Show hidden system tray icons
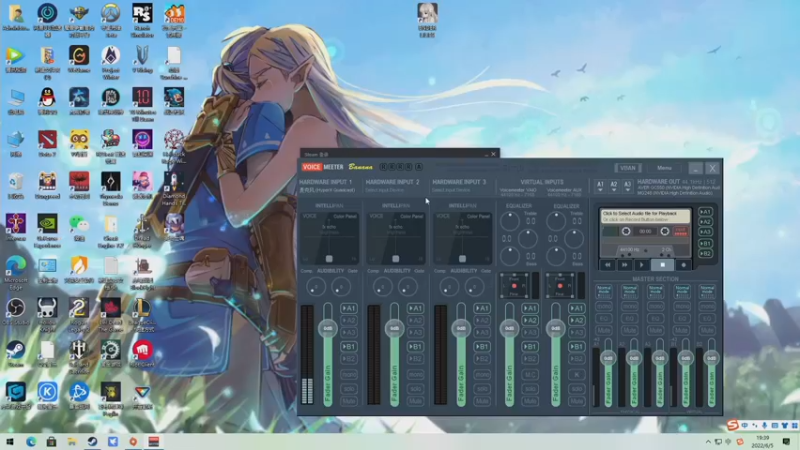Screen dimensions: 800x450 tap(708, 441)
